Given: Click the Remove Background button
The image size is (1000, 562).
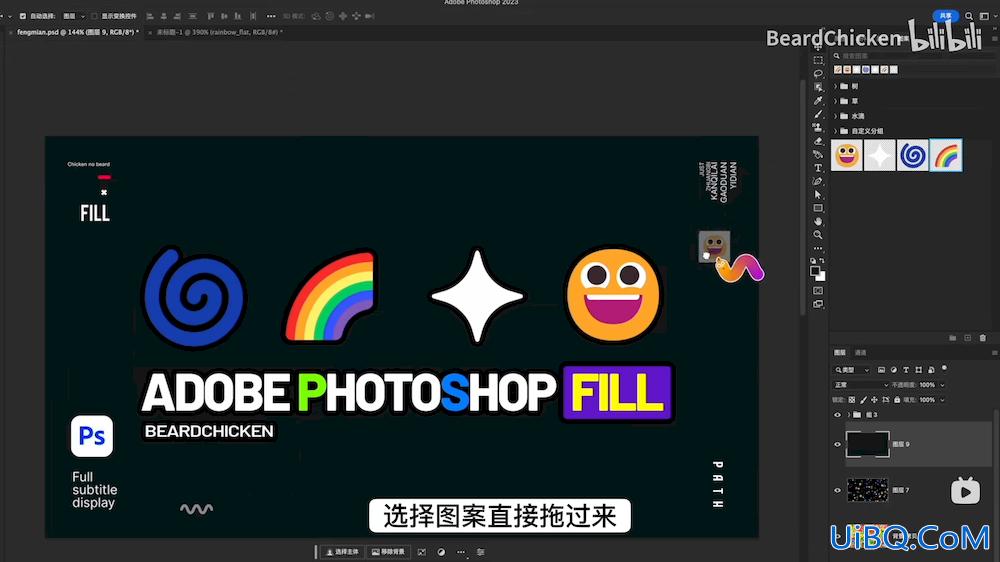Looking at the screenshot, I should coord(388,552).
